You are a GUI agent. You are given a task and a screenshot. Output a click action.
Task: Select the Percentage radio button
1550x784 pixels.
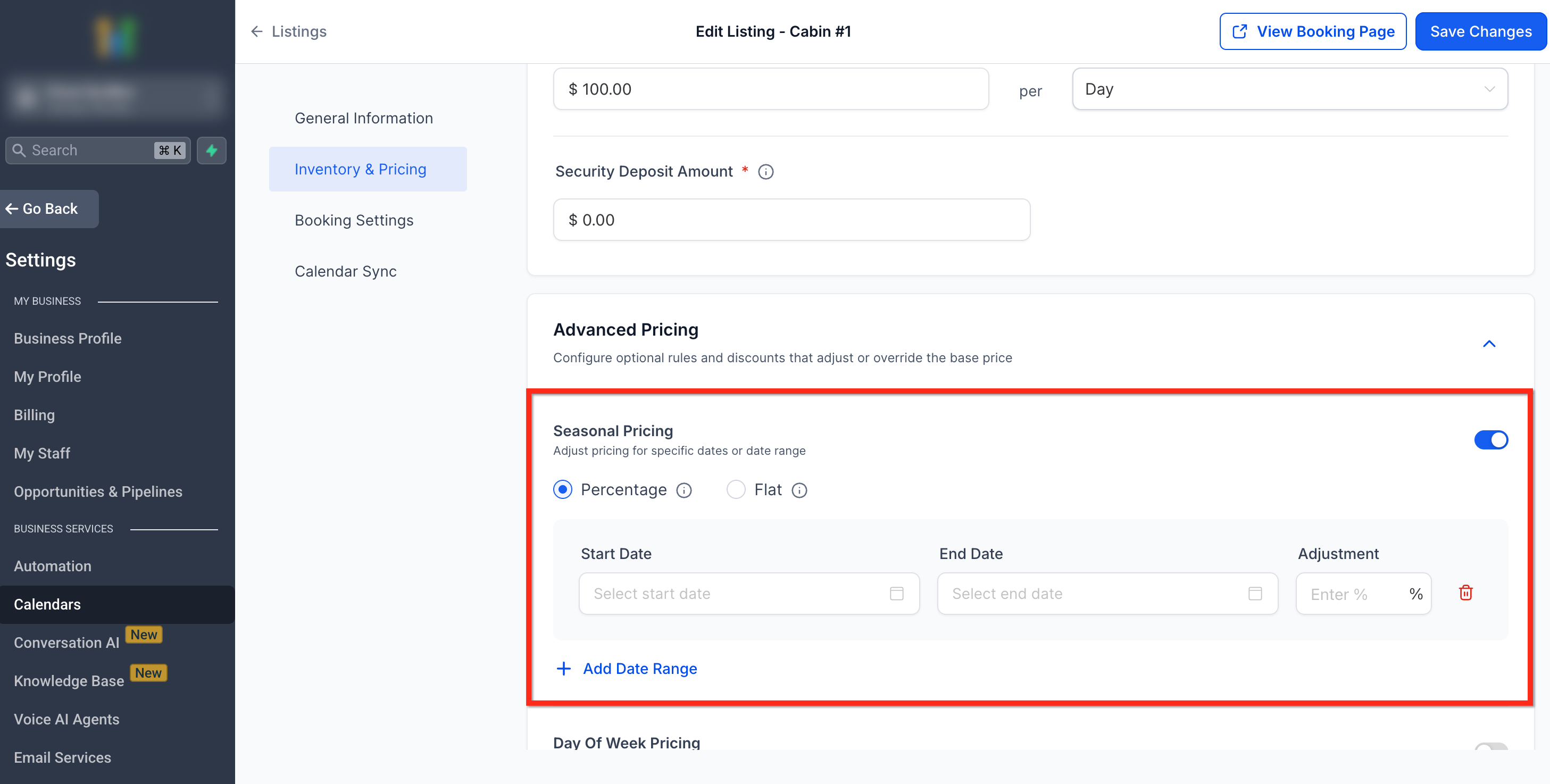(563, 490)
